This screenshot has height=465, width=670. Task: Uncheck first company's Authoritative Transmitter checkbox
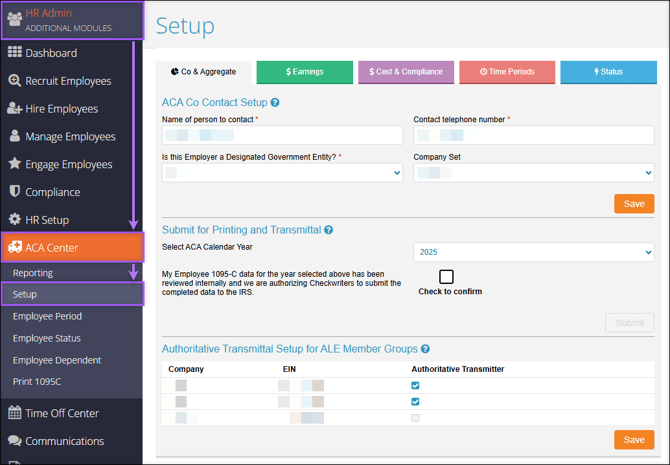[x=415, y=386]
